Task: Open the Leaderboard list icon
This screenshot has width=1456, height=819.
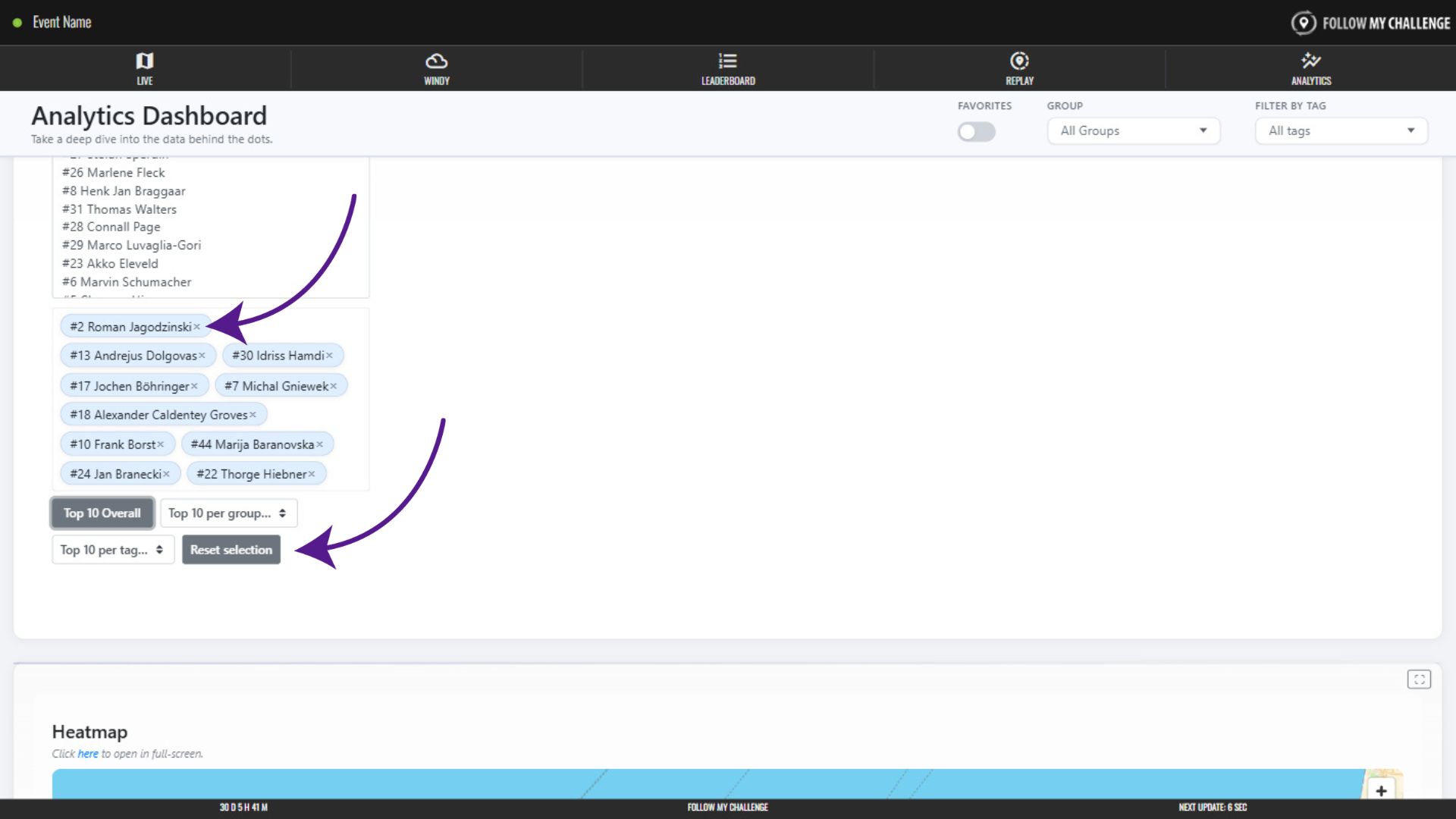Action: pos(727,61)
